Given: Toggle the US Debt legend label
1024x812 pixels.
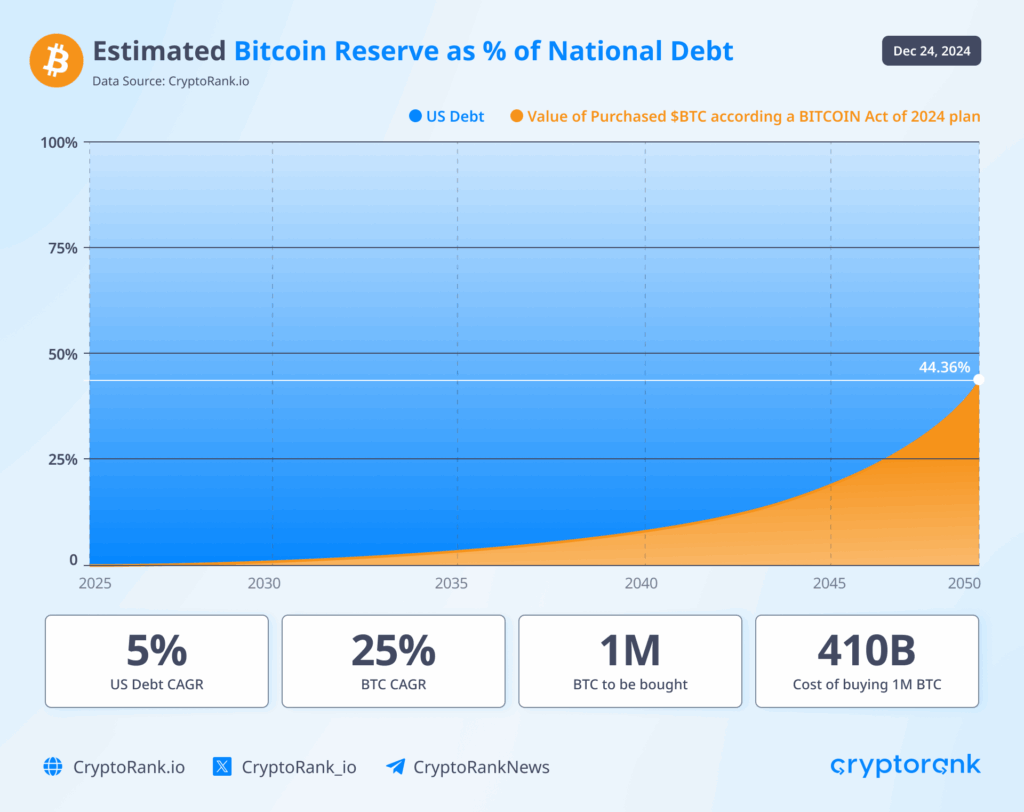Looking at the screenshot, I should coord(455,117).
